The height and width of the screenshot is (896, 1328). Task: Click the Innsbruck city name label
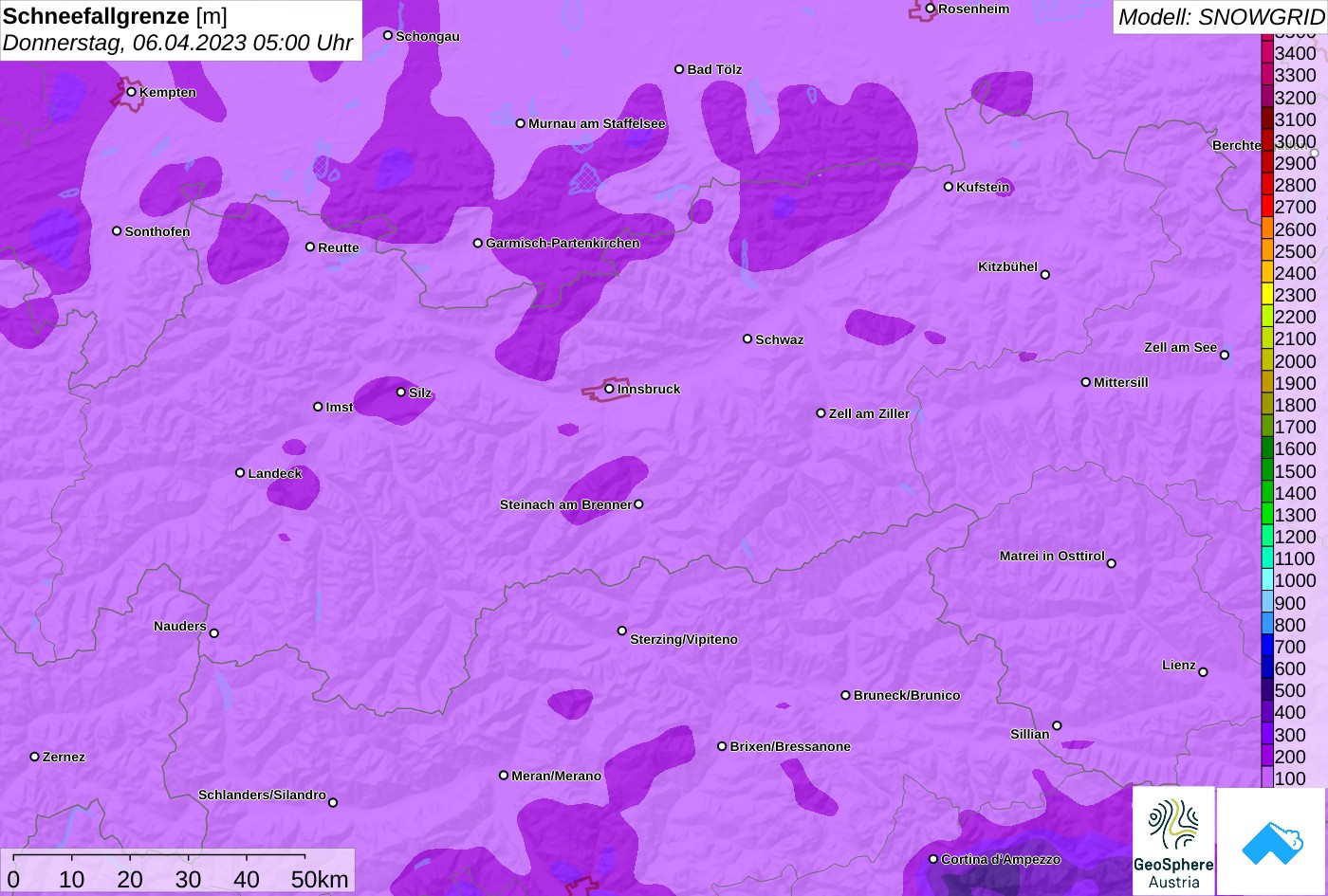coord(649,389)
